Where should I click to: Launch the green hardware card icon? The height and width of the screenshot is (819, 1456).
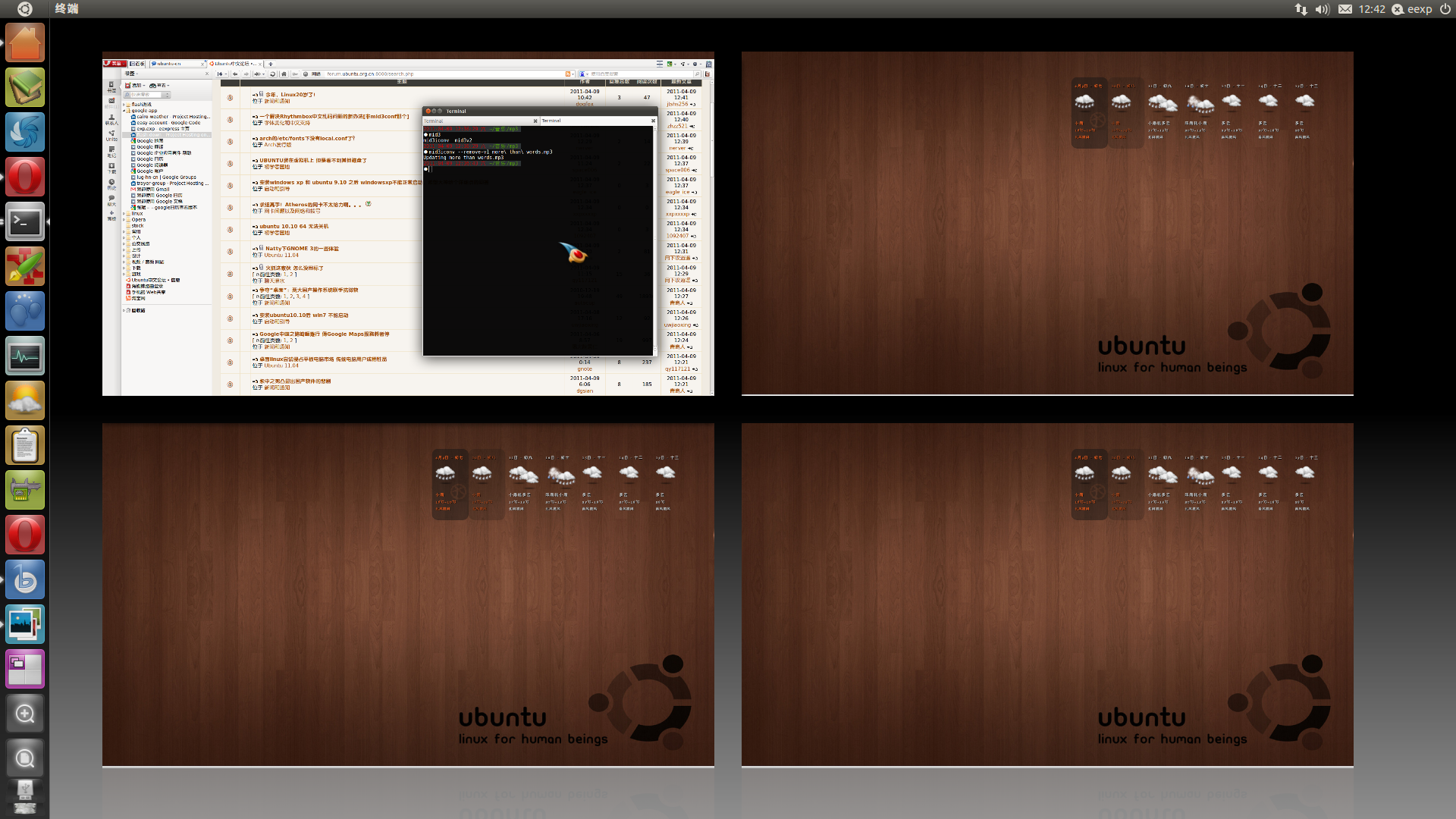25,490
